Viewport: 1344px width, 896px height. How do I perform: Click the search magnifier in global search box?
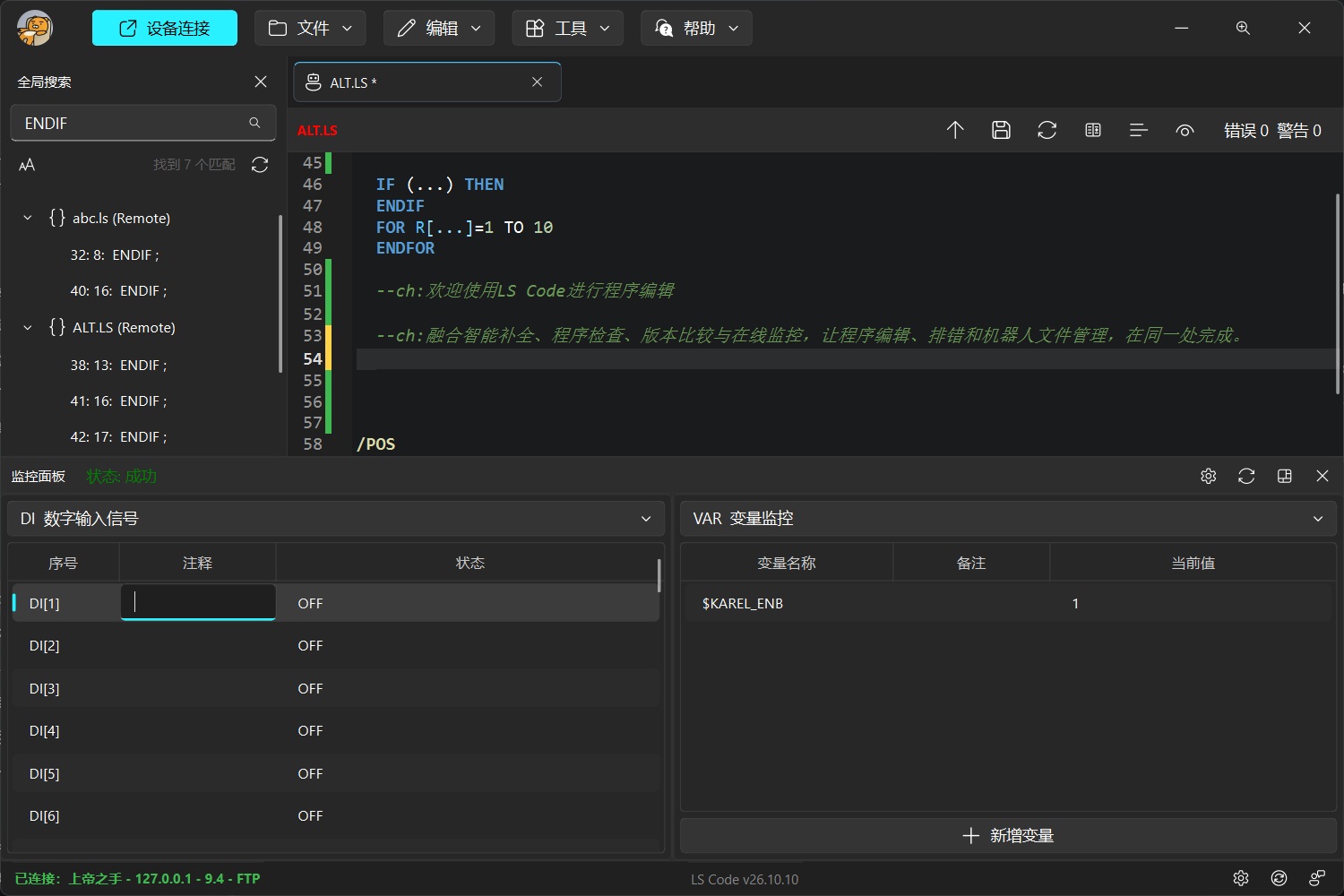pyautogui.click(x=254, y=123)
